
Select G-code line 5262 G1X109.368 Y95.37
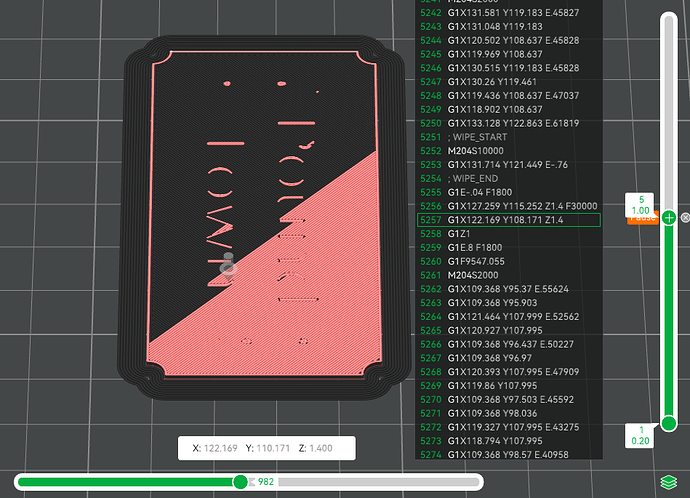click(x=509, y=289)
